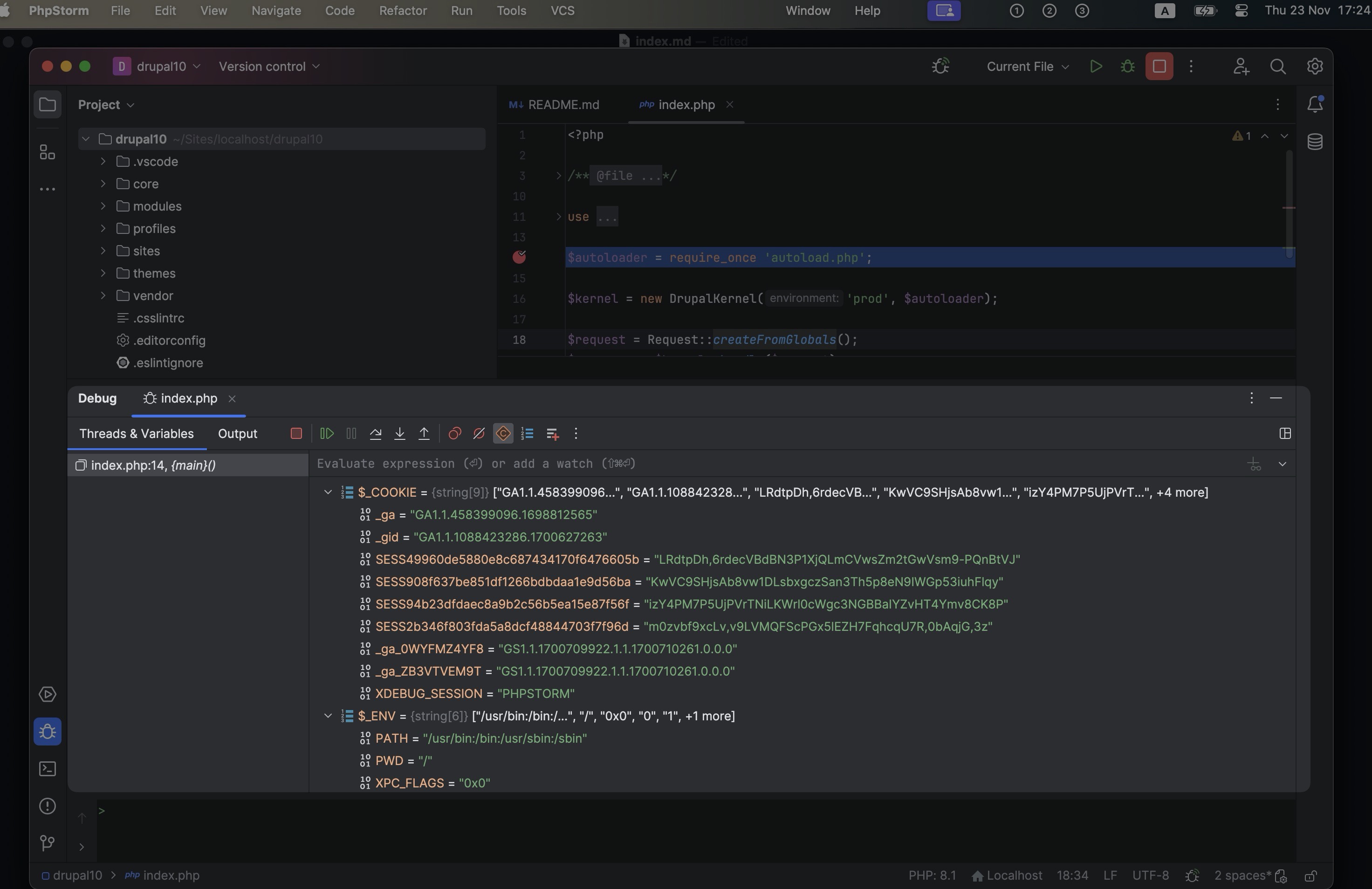Open Notifications bell

click(x=1315, y=104)
